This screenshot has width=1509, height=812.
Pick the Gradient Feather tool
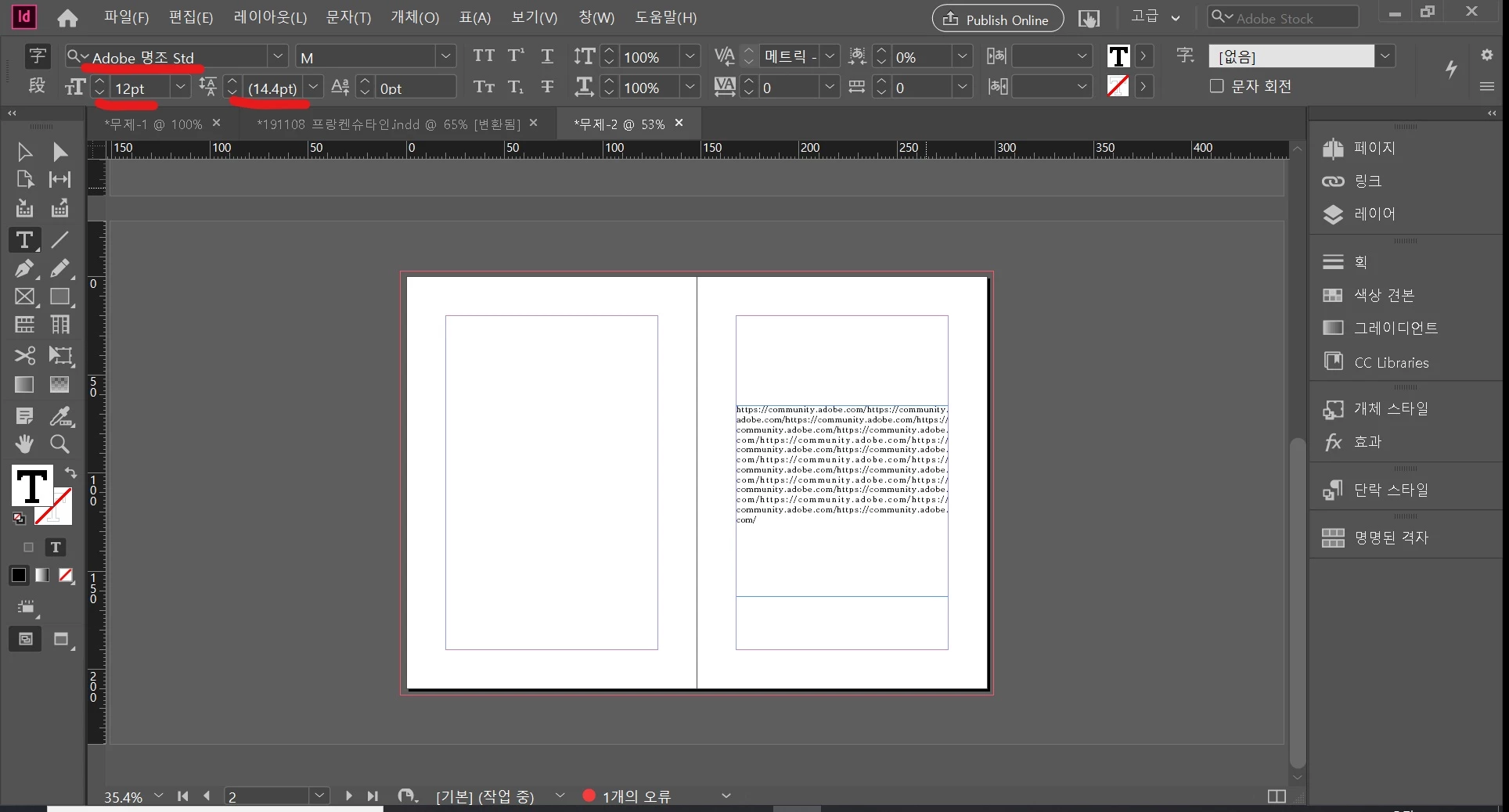[60, 385]
